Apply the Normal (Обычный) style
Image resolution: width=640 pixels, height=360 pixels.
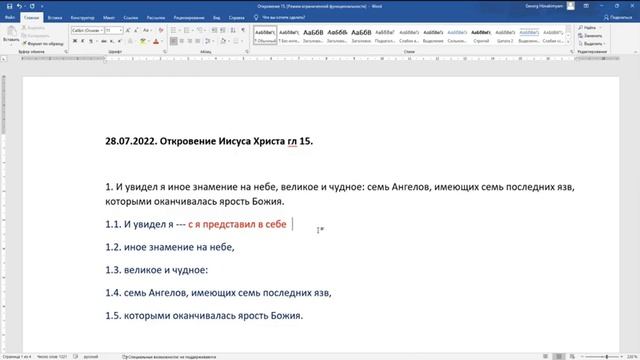(x=265, y=35)
